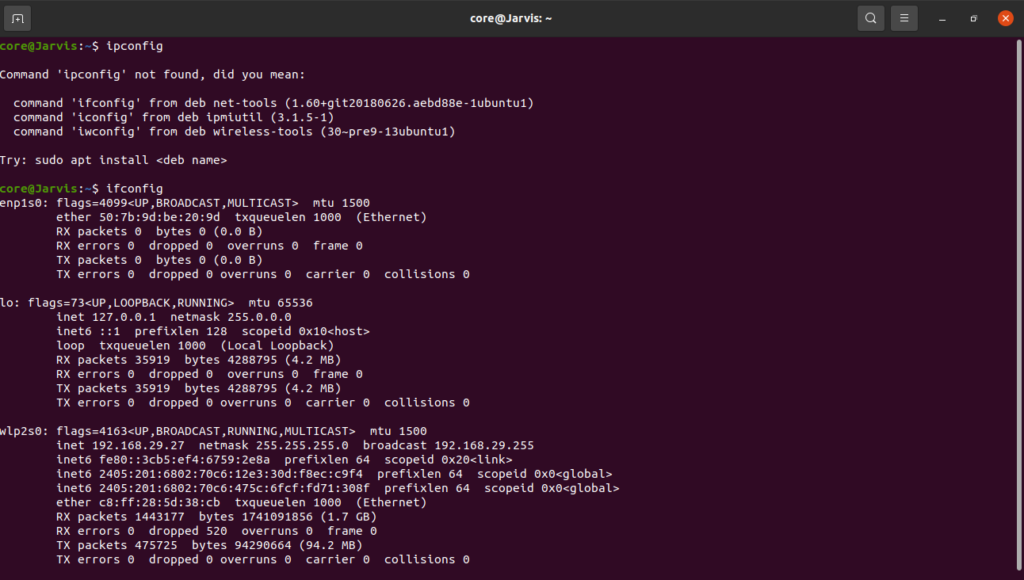Screen dimensions: 1024x580
Task: Click TX packets 475725 line
Action: [209, 545]
